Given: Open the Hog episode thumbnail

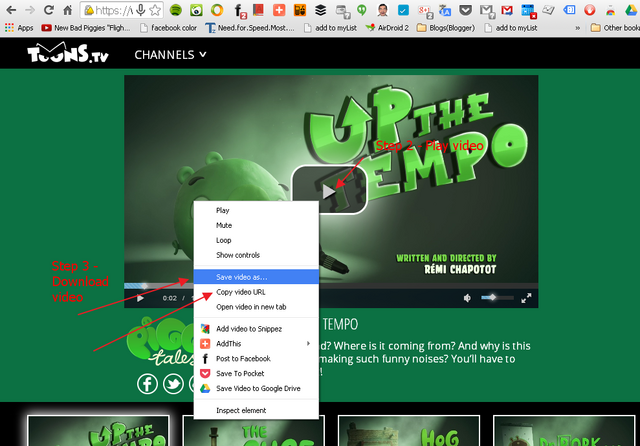Looking at the screenshot, I should click(x=409, y=430).
